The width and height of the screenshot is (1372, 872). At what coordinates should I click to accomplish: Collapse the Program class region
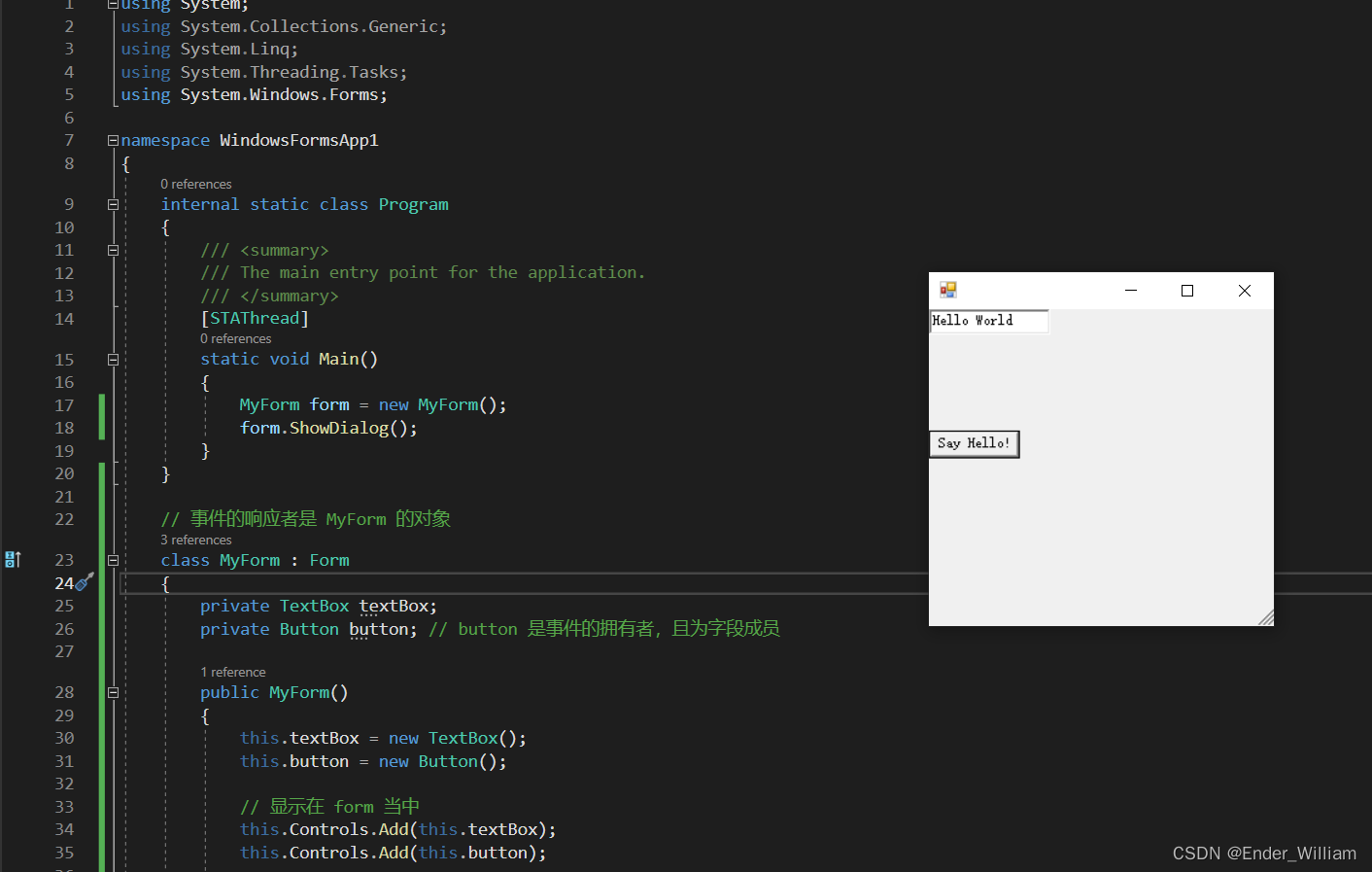(113, 205)
